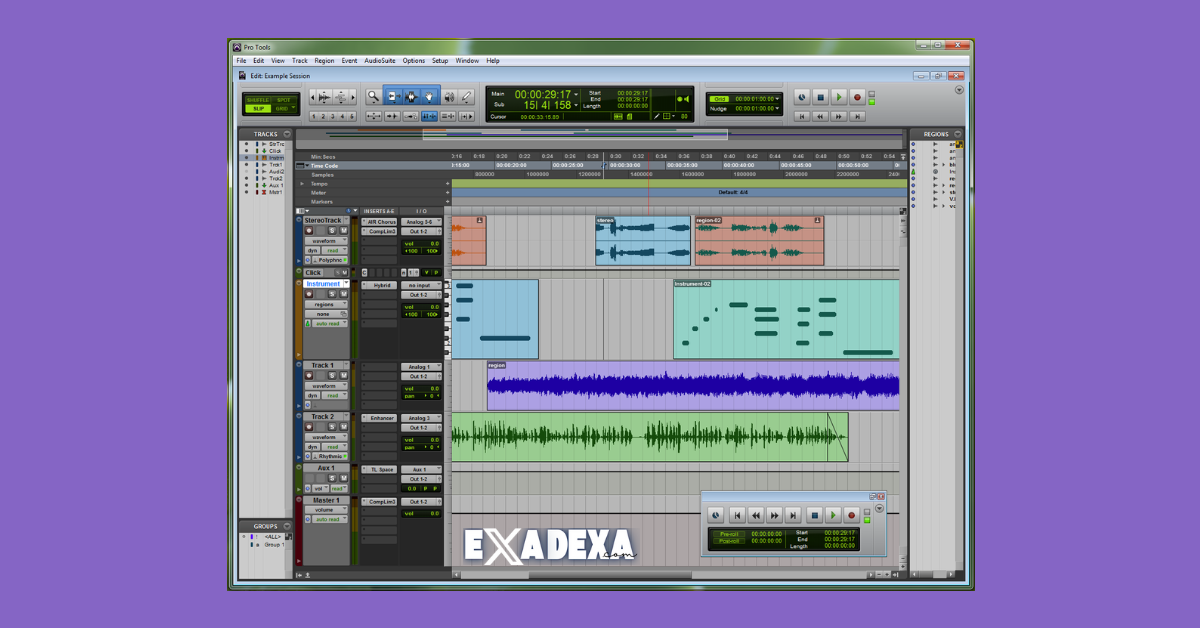This screenshot has width=1200, height=628.
Task: Click the Record button in the transport
Action: click(x=857, y=98)
